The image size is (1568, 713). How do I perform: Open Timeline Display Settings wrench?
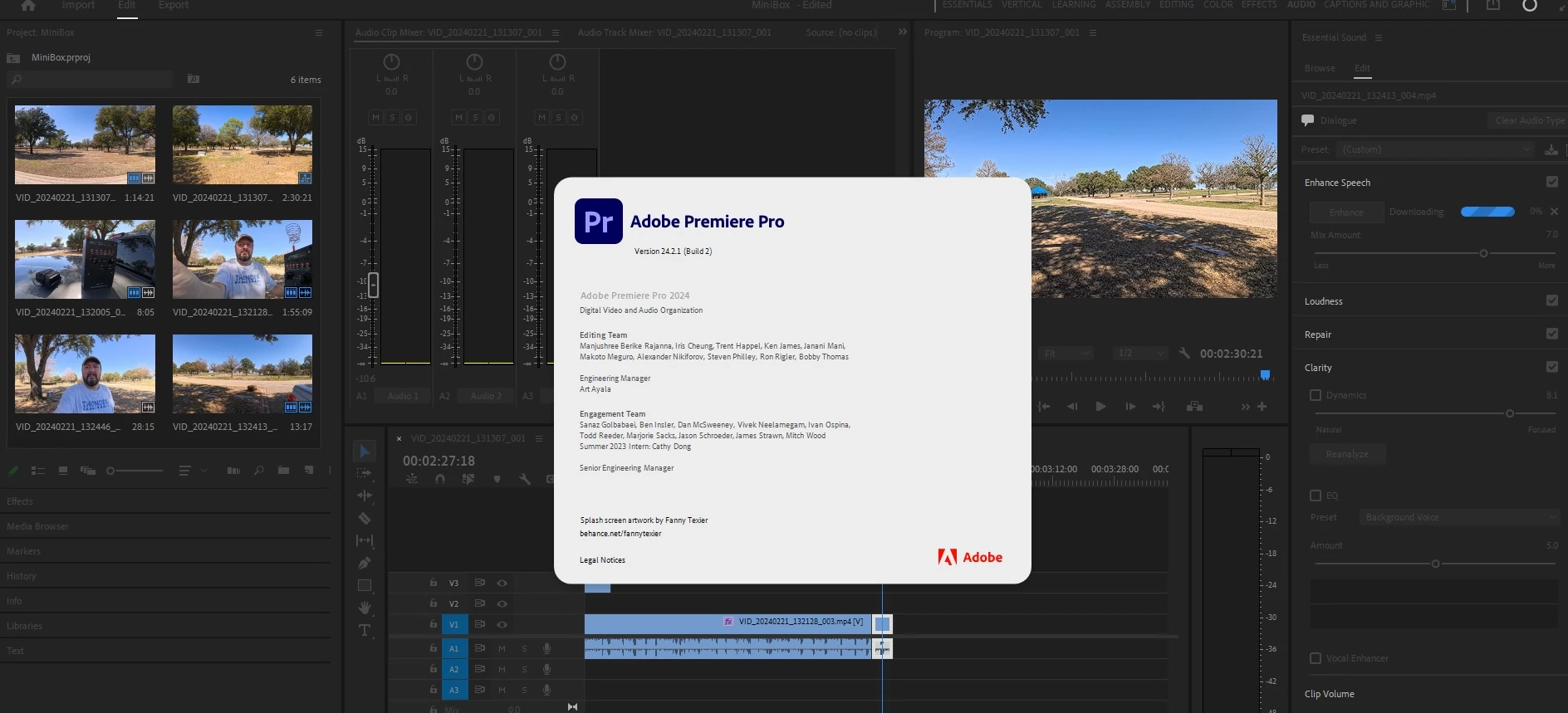(525, 479)
